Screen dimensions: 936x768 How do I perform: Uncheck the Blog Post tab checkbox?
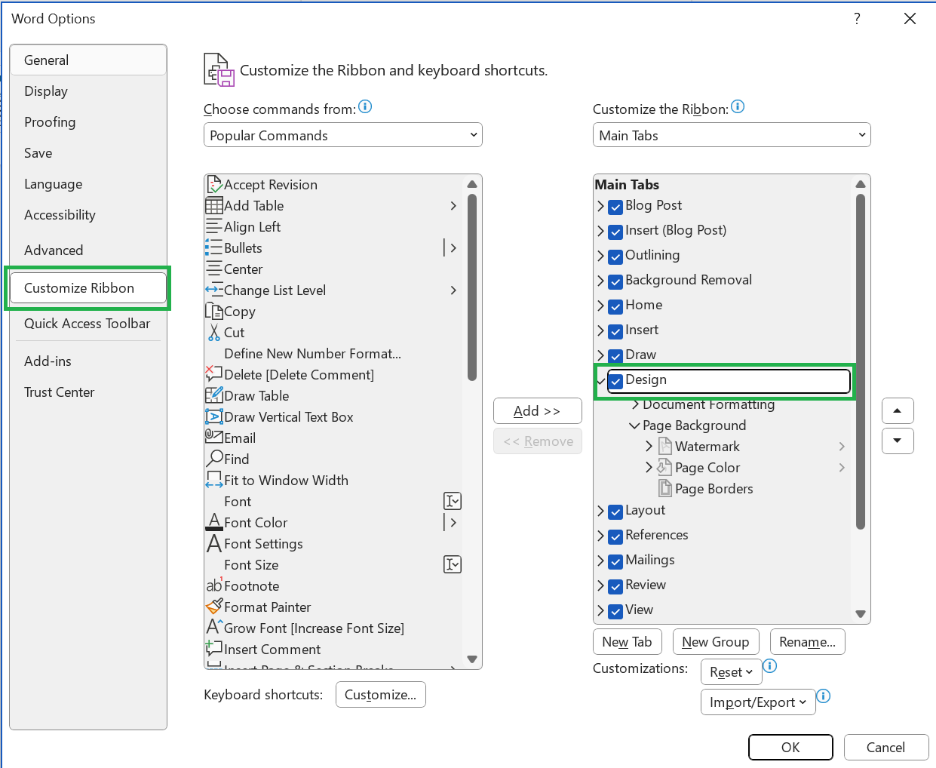(x=615, y=207)
